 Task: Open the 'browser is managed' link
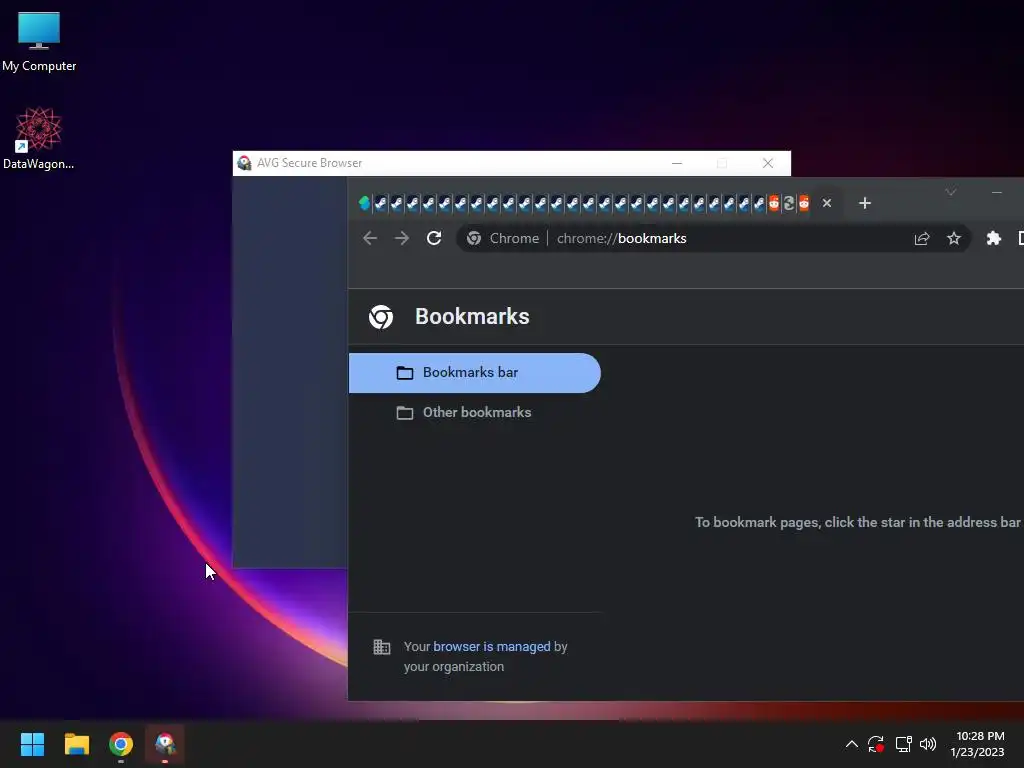492,647
